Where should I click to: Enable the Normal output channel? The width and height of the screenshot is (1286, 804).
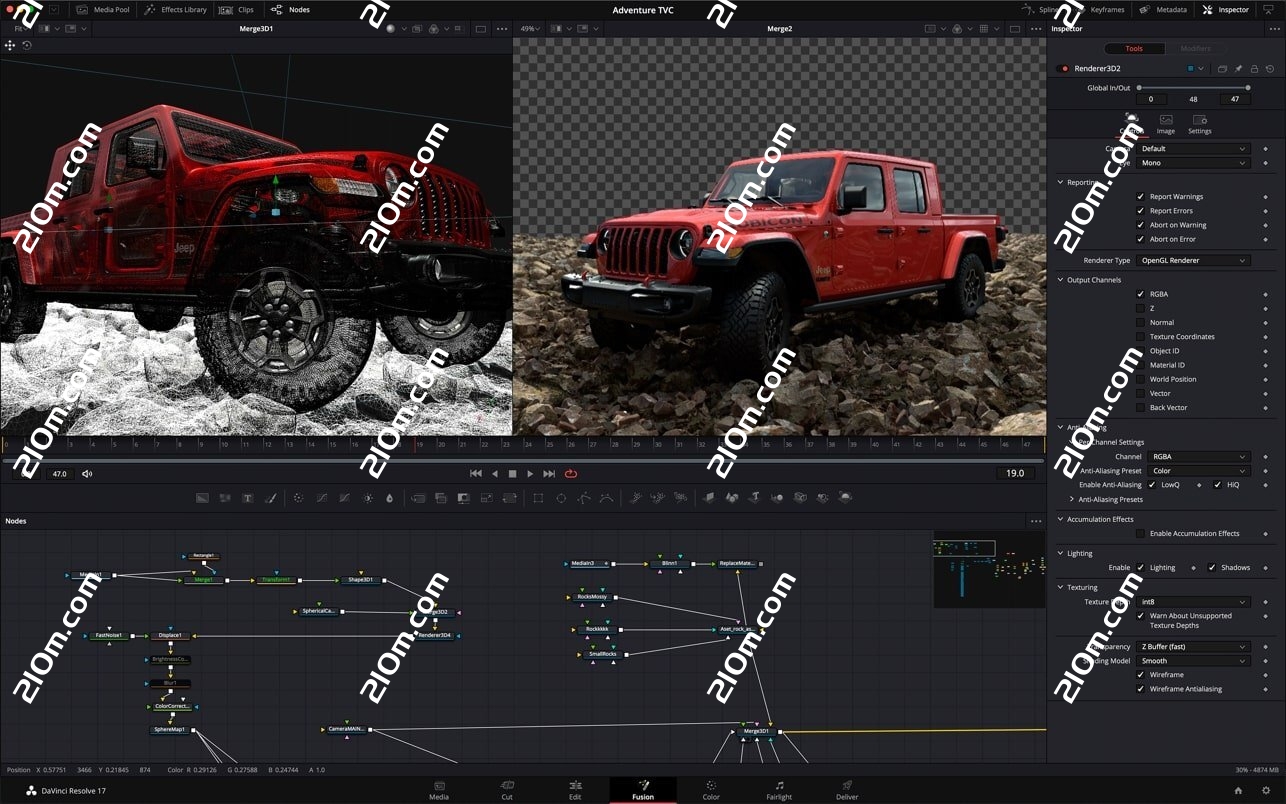1140,322
